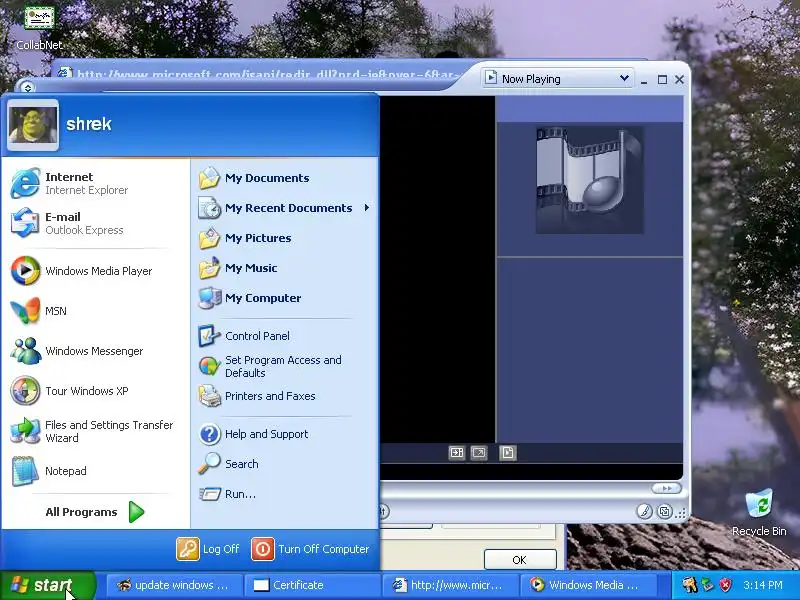Image resolution: width=800 pixels, height=600 pixels.
Task: Click the start button
Action: click(47, 585)
